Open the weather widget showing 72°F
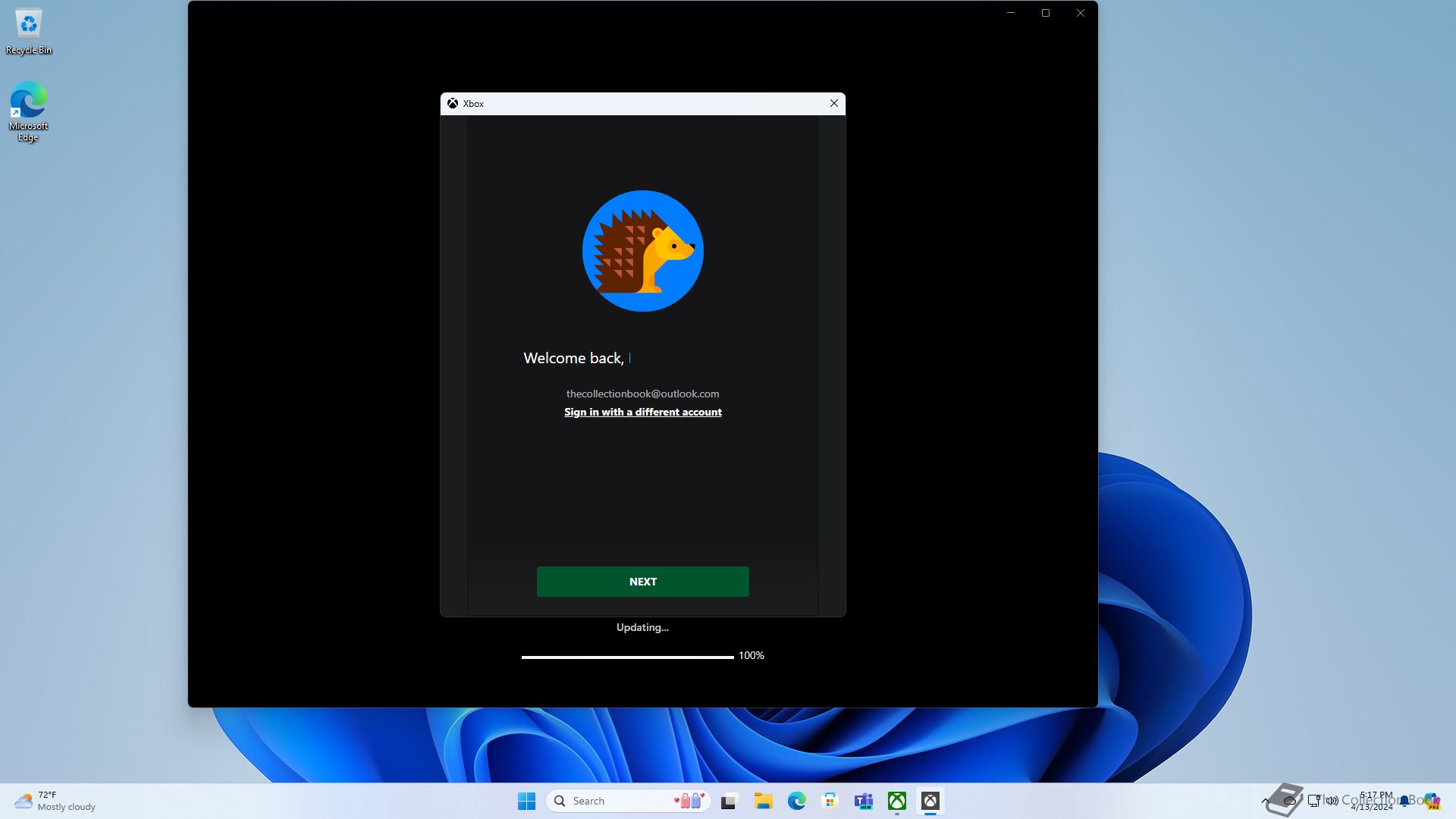 [55, 801]
